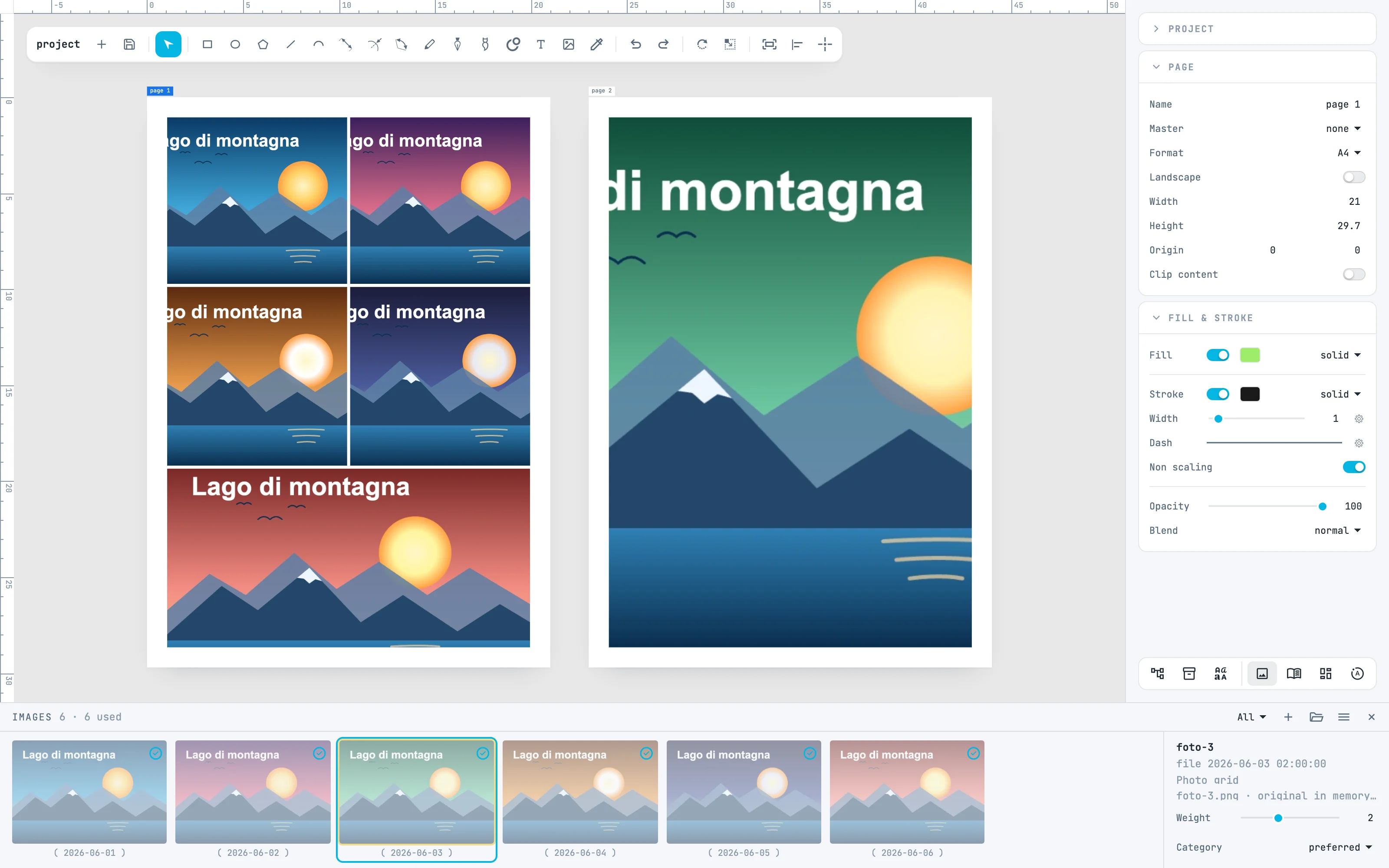
Task: Activate the pencil freehand tool
Action: click(x=429, y=44)
